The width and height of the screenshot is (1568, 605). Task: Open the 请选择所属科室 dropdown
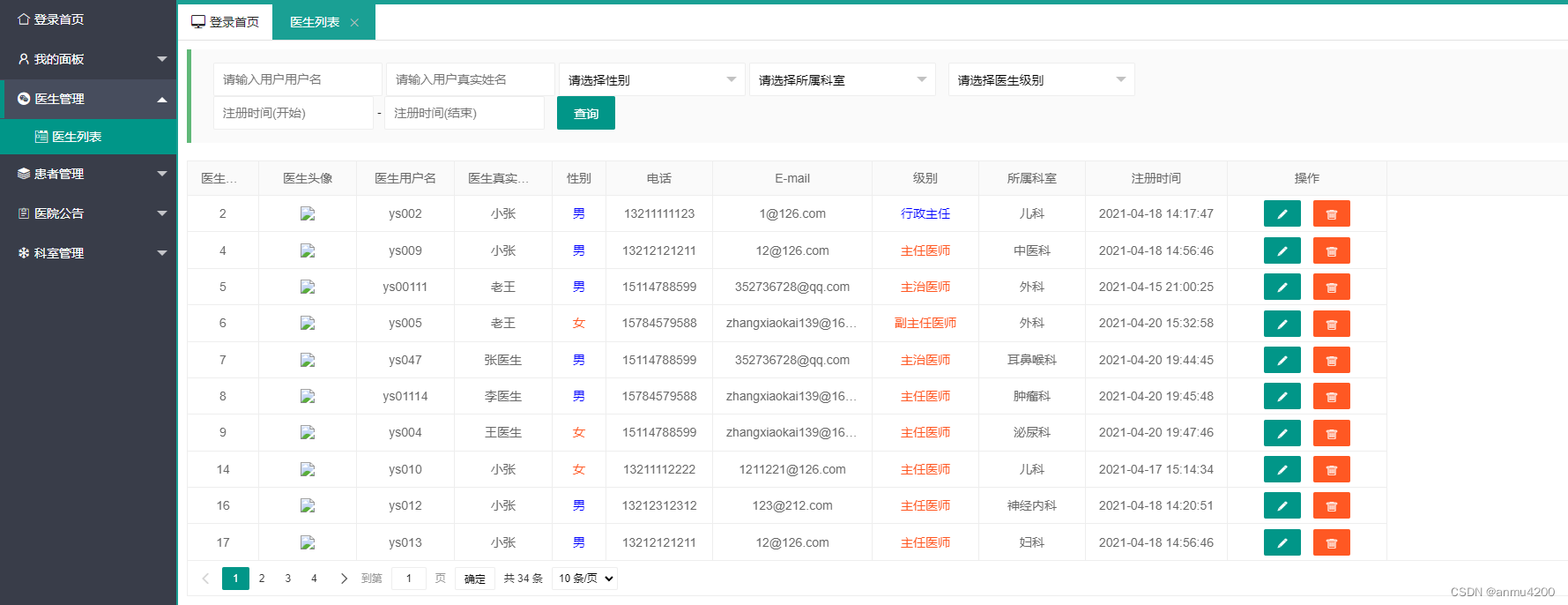[x=843, y=79]
